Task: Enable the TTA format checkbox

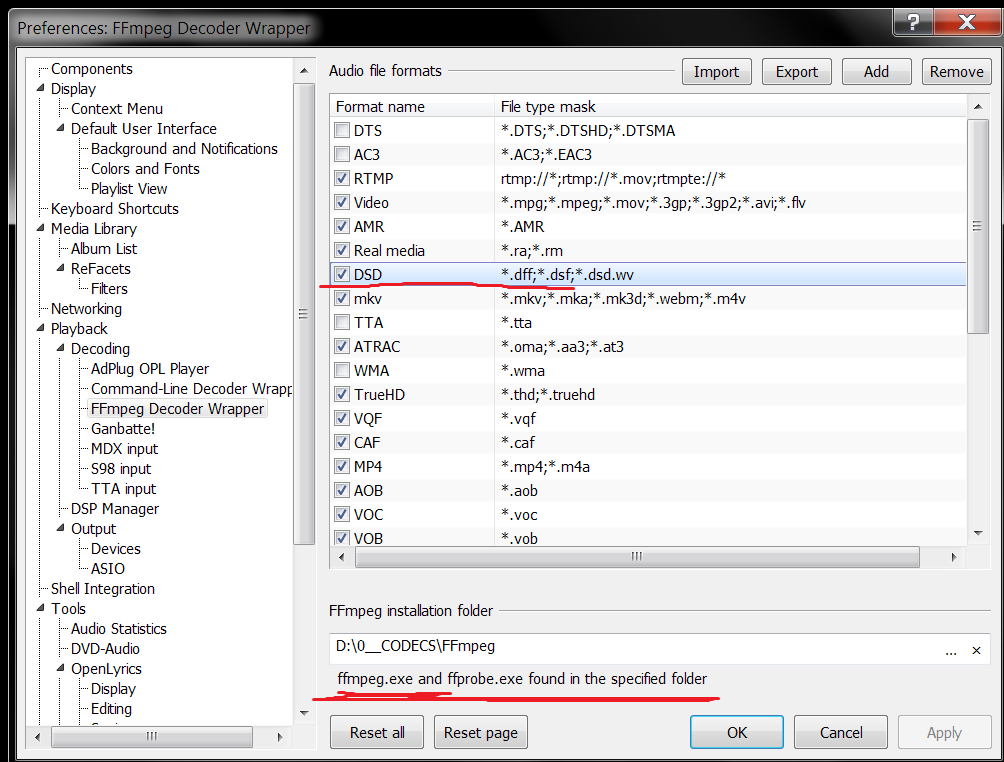Action: pos(342,323)
